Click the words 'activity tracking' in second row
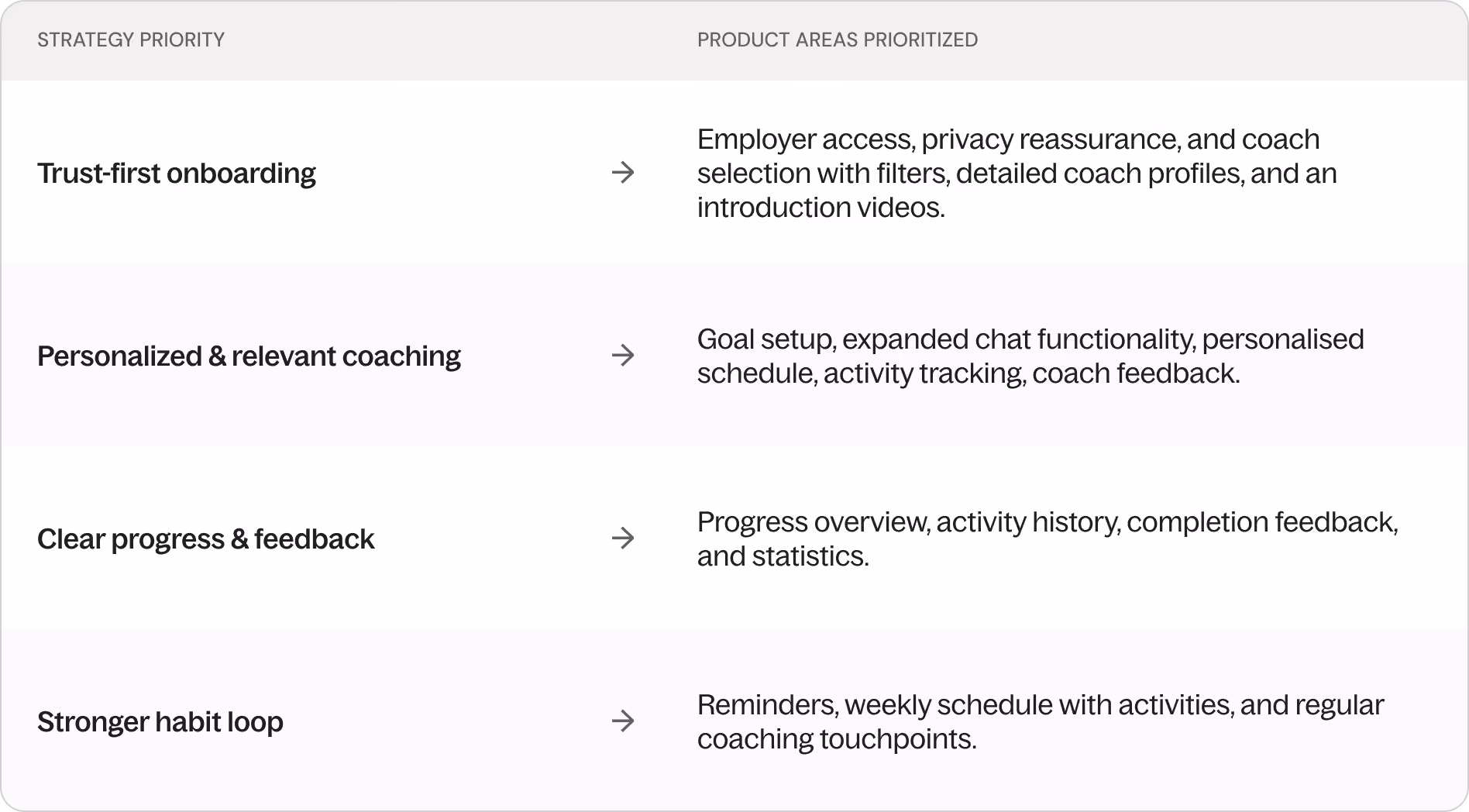 [923, 373]
